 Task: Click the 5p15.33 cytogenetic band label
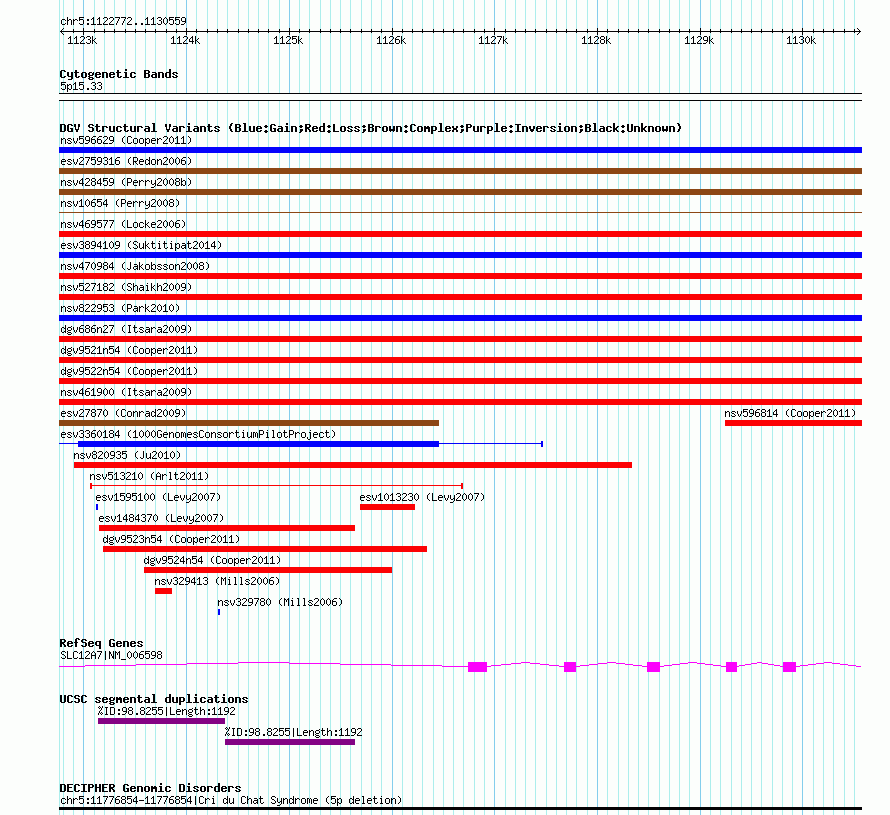(x=81, y=86)
